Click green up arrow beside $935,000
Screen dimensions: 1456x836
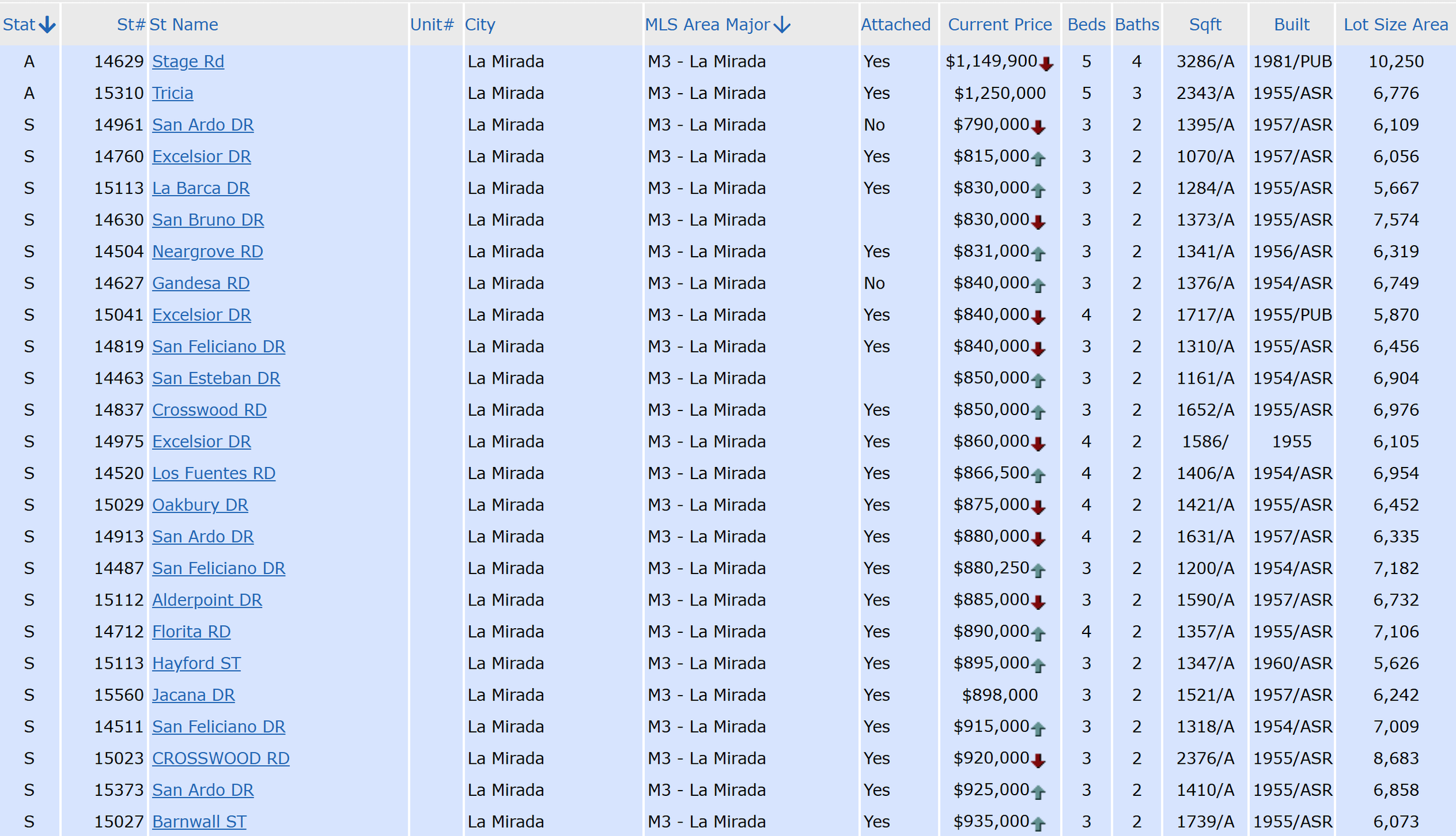1038,823
